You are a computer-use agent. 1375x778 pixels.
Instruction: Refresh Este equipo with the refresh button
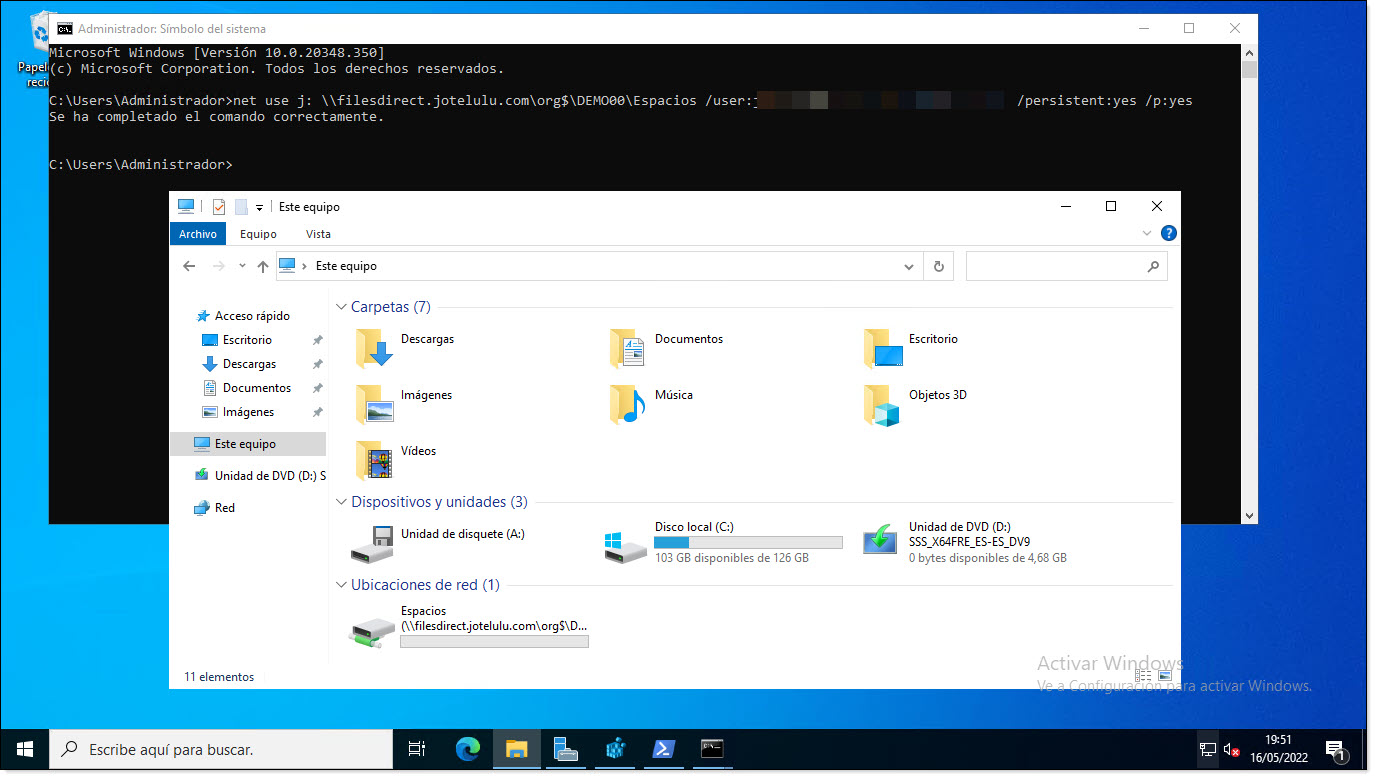click(x=938, y=265)
